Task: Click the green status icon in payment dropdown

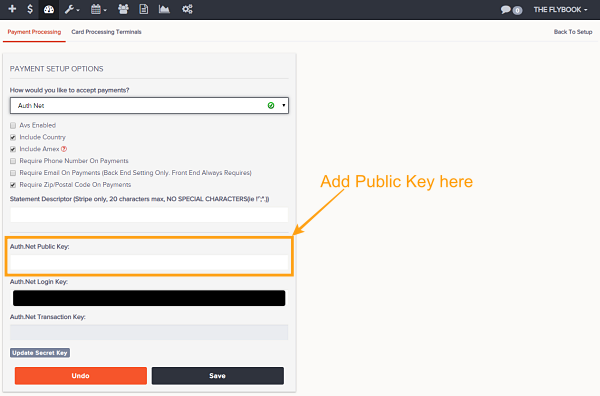Action: point(271,106)
